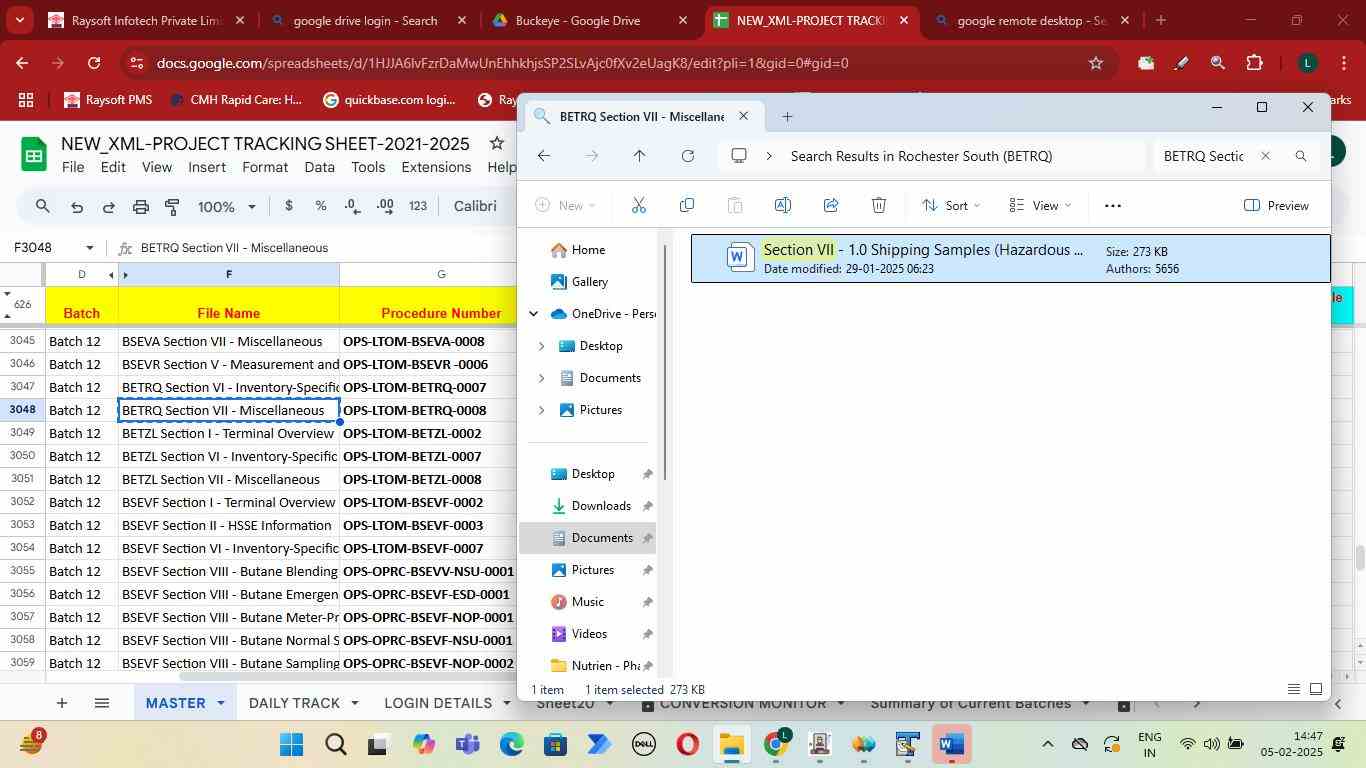
Task: Open the Windows Start button
Action: [291, 745]
